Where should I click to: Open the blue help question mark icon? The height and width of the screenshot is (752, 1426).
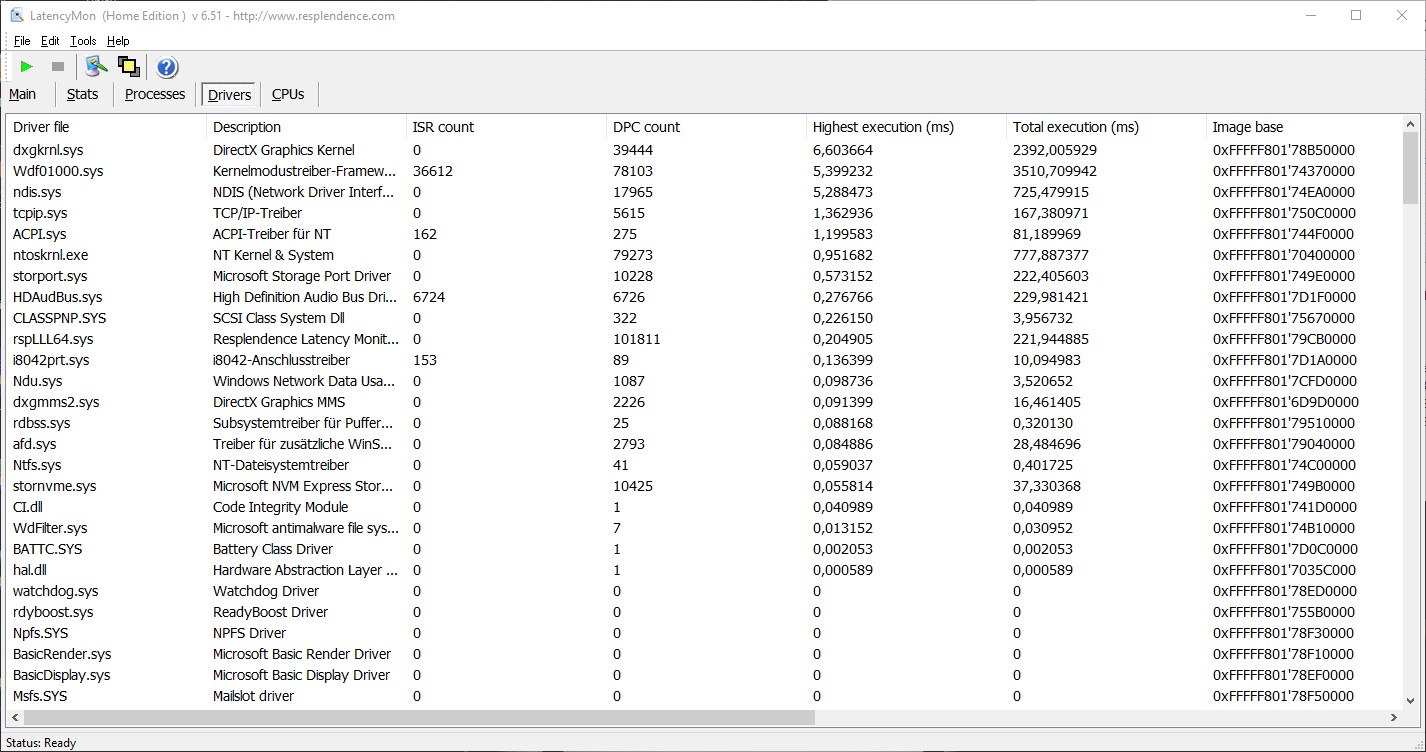[x=167, y=67]
